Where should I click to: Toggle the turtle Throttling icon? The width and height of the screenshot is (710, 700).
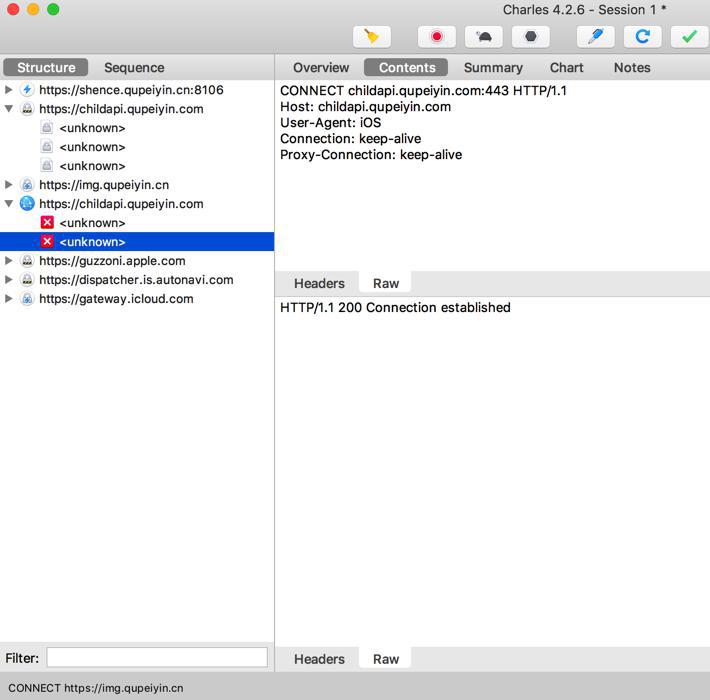click(x=484, y=37)
